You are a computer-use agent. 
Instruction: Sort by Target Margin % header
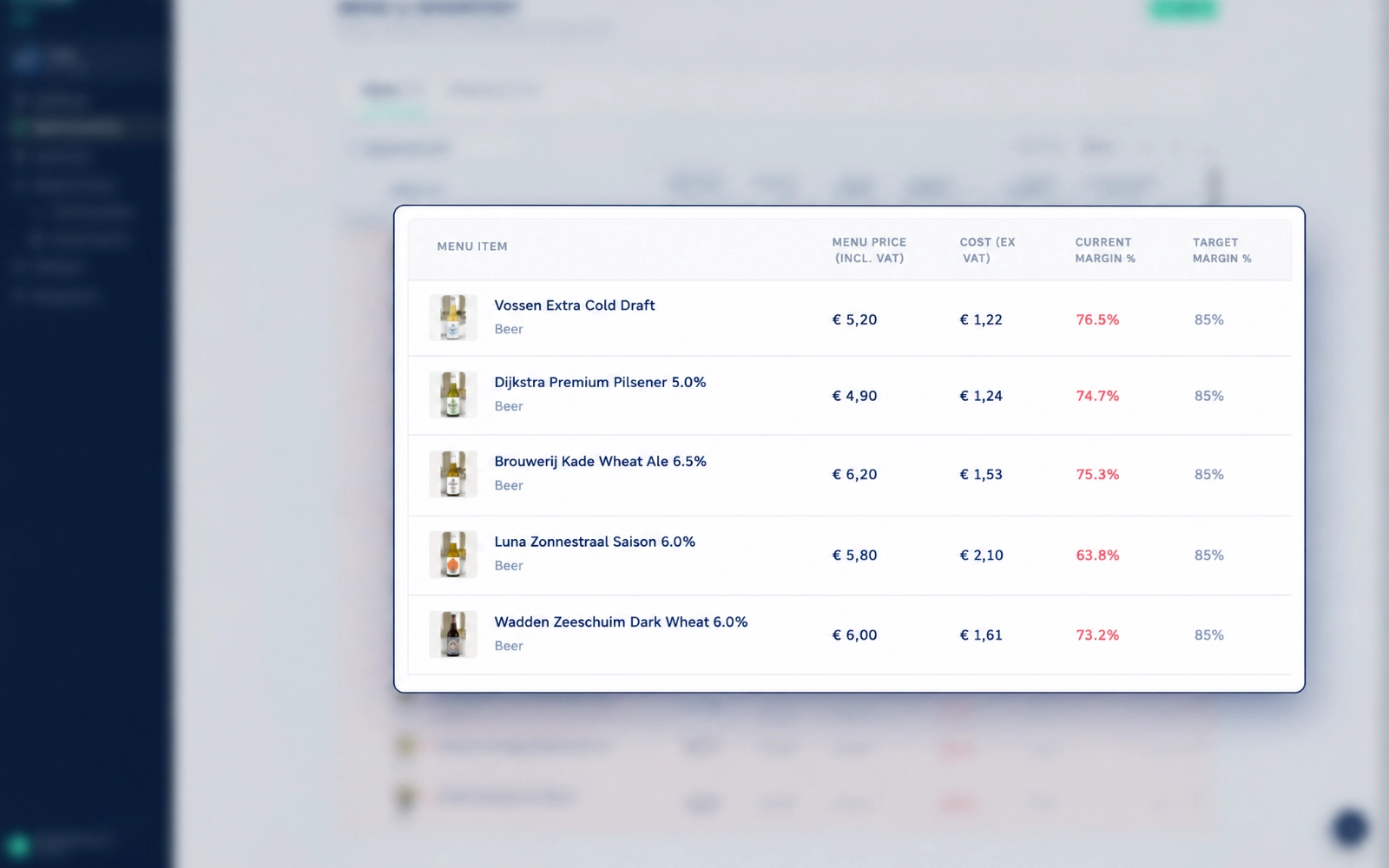[1221, 250]
